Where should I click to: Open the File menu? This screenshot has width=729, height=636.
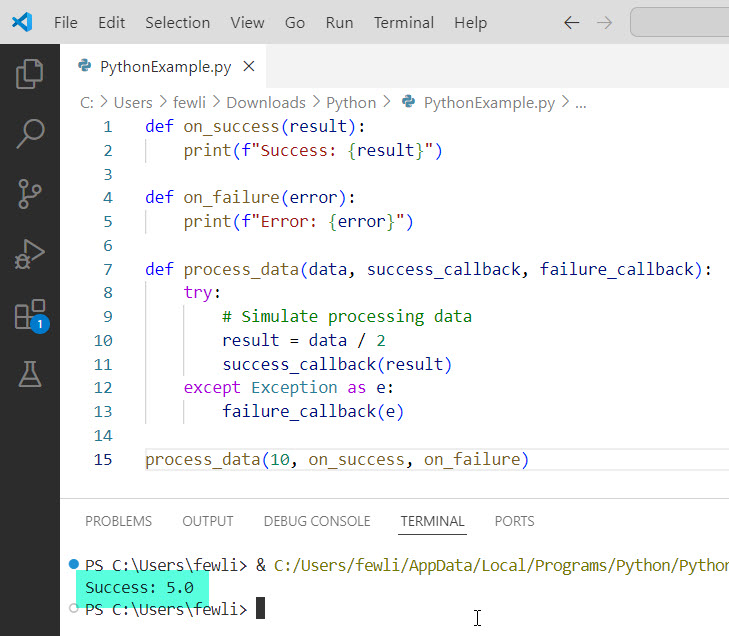(66, 22)
